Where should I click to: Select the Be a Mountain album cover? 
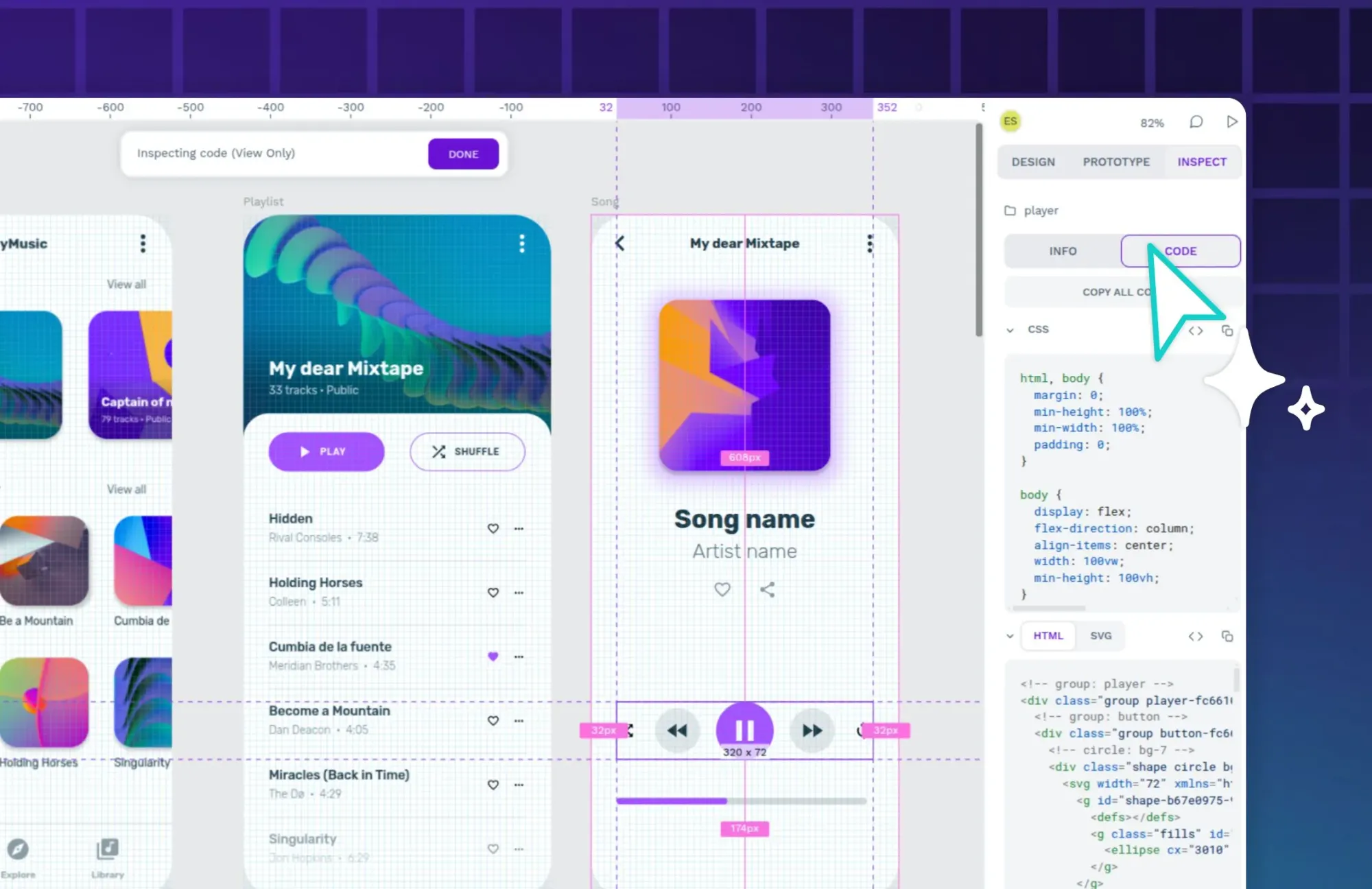pos(45,561)
